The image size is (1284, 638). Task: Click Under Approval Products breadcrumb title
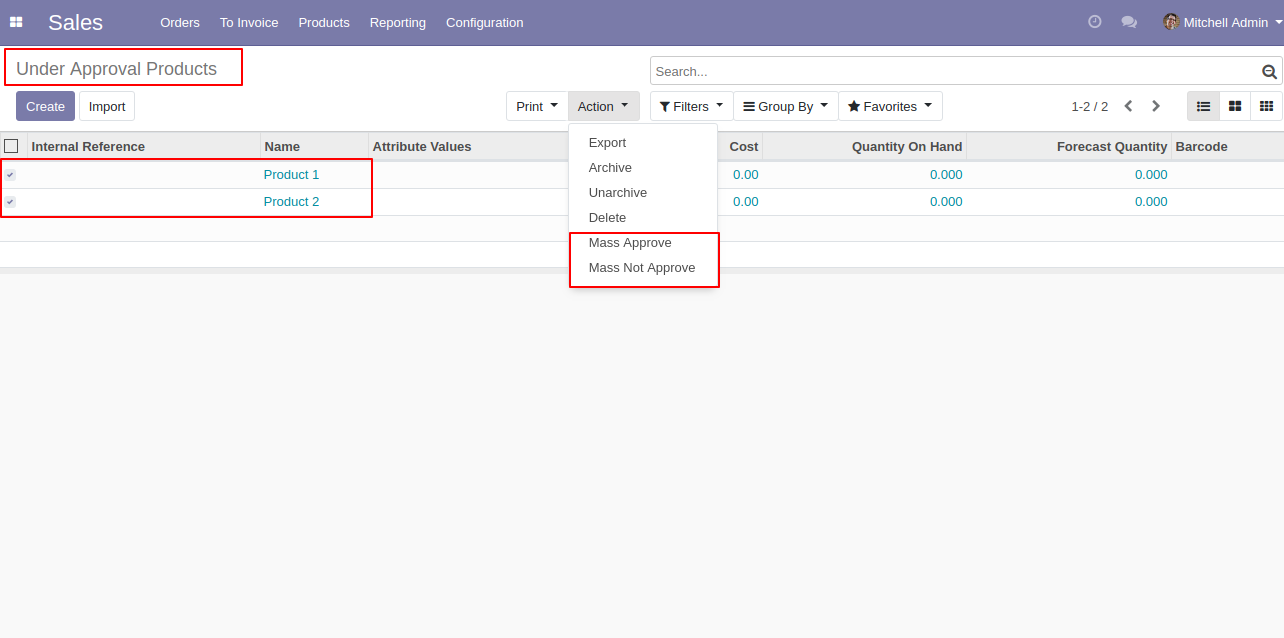(x=117, y=69)
